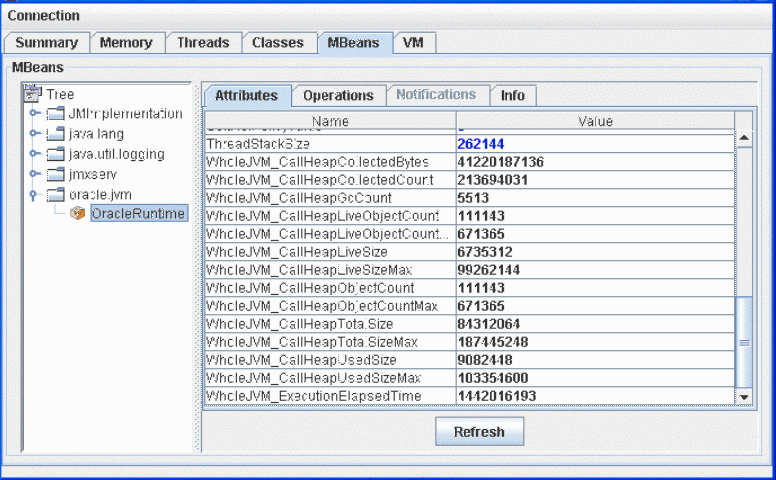Select WholeJVM_CallHeapUsedSizeMax attribute name
Screen dimensions: 776x480
pyautogui.click(x=313, y=378)
